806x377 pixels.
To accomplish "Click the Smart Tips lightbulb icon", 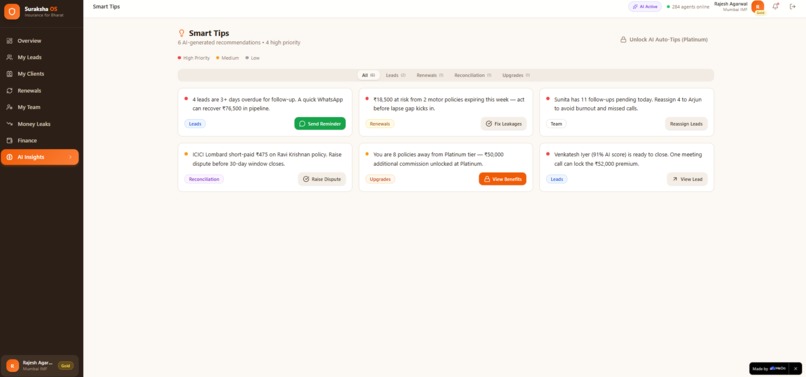I will coord(181,33).
